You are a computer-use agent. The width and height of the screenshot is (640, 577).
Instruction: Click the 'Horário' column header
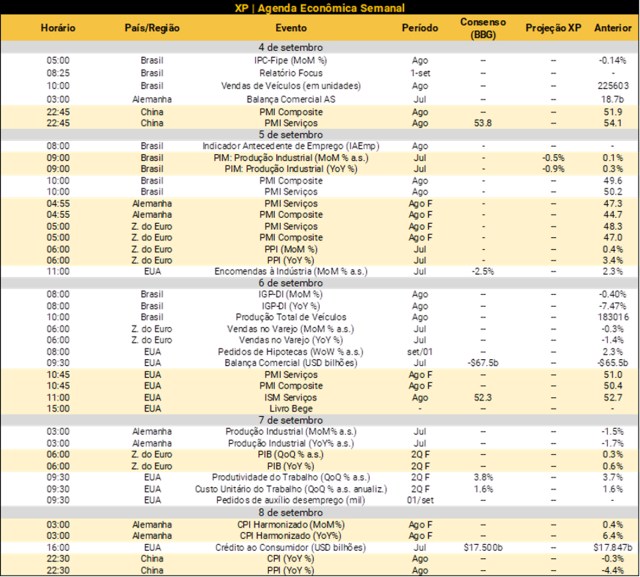(58, 27)
